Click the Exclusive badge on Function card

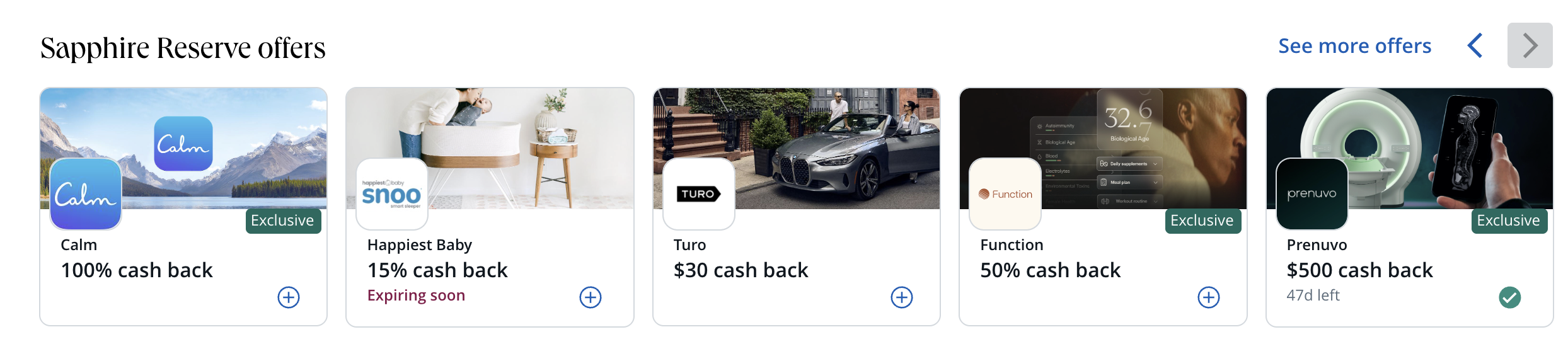(1203, 221)
